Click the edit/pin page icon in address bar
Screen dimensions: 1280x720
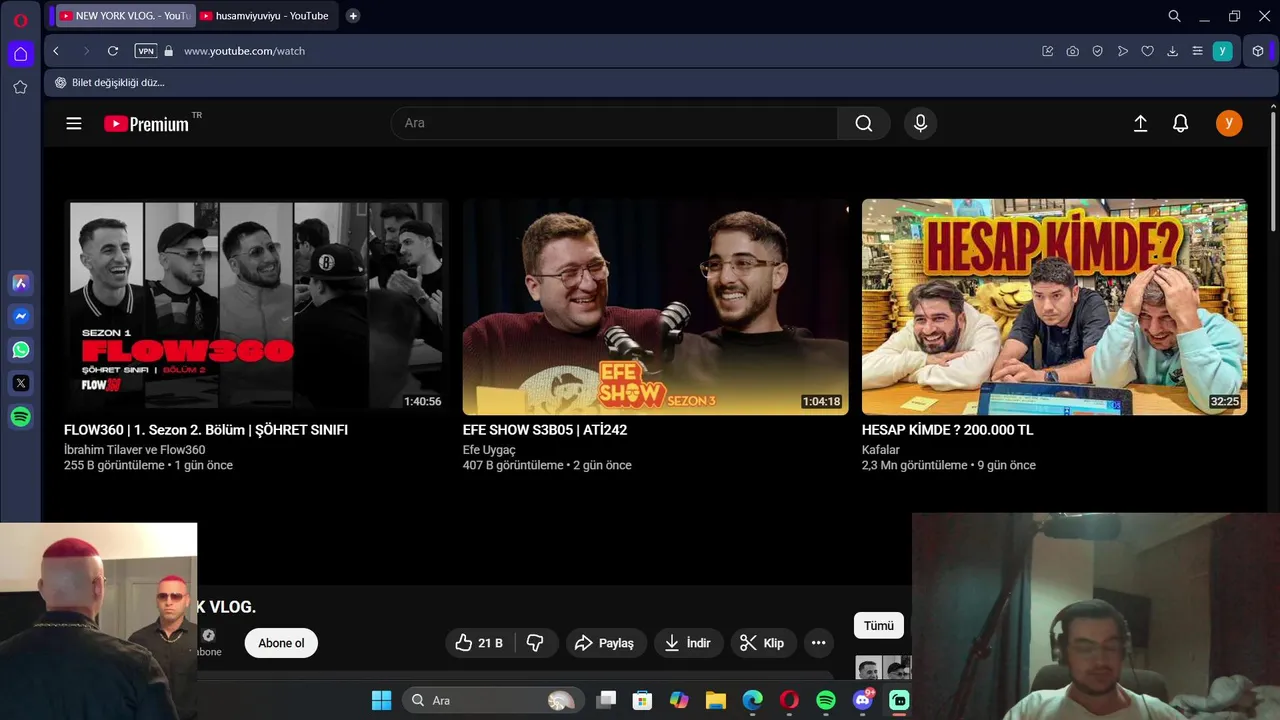coord(1047,51)
